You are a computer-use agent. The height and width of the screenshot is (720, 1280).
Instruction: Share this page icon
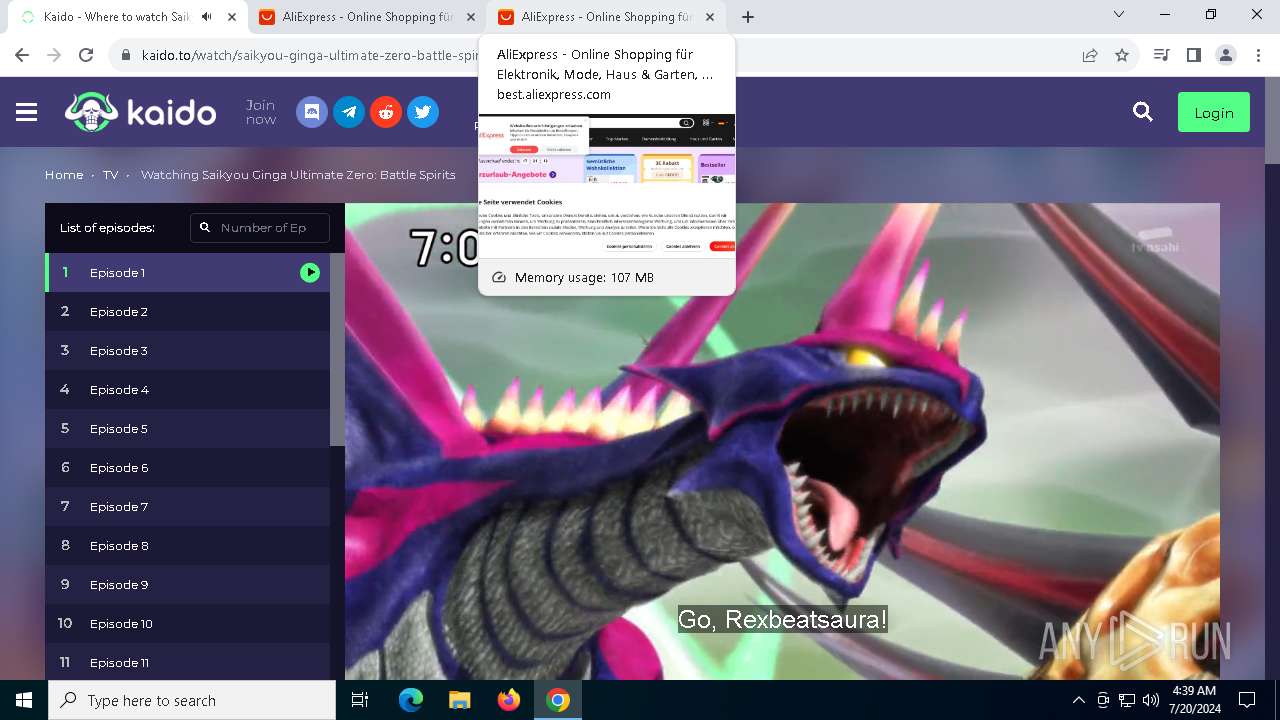point(1090,55)
